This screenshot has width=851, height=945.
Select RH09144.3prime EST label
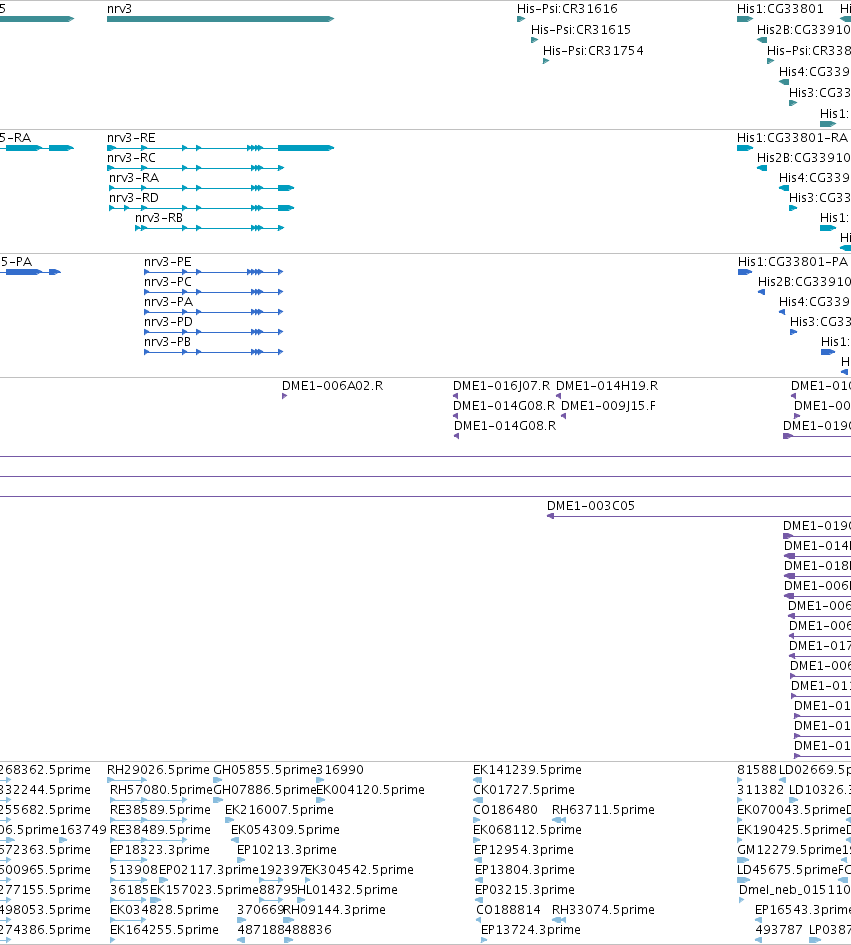pyautogui.click(x=334, y=909)
